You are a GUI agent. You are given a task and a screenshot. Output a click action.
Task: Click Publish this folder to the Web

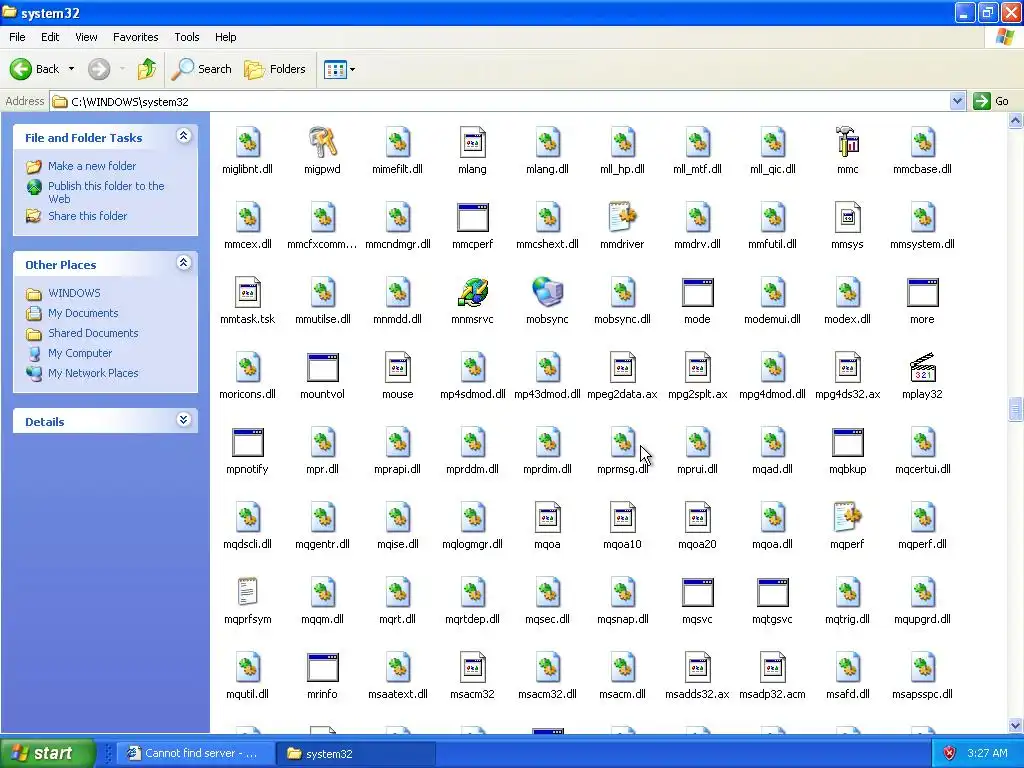106,192
